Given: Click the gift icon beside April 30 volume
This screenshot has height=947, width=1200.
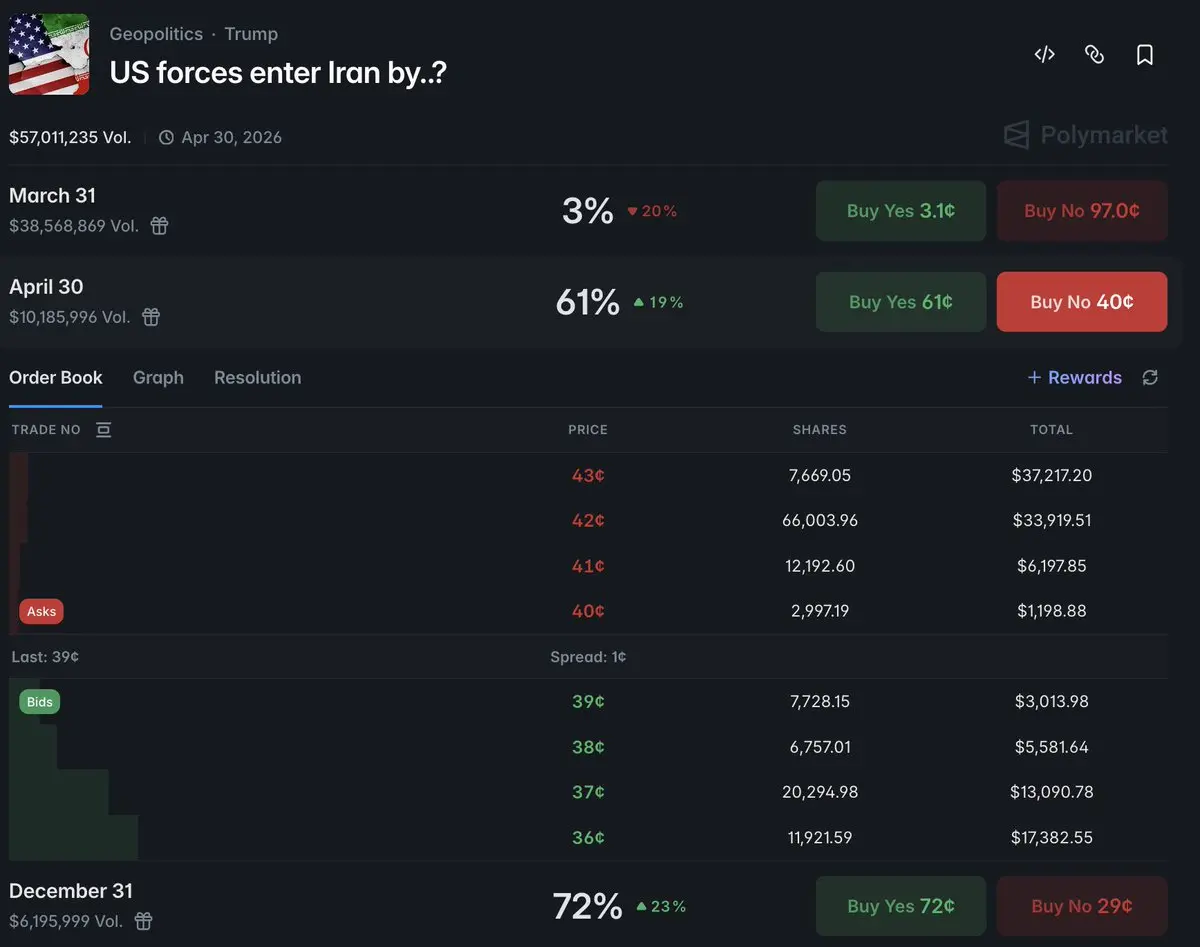Looking at the screenshot, I should point(151,317).
